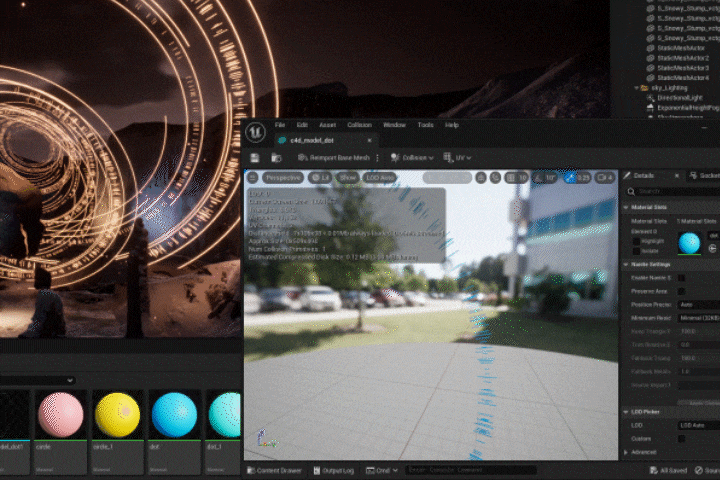The height and width of the screenshot is (480, 720).
Task: Open the camera speed setting 4
Action: tap(605, 177)
